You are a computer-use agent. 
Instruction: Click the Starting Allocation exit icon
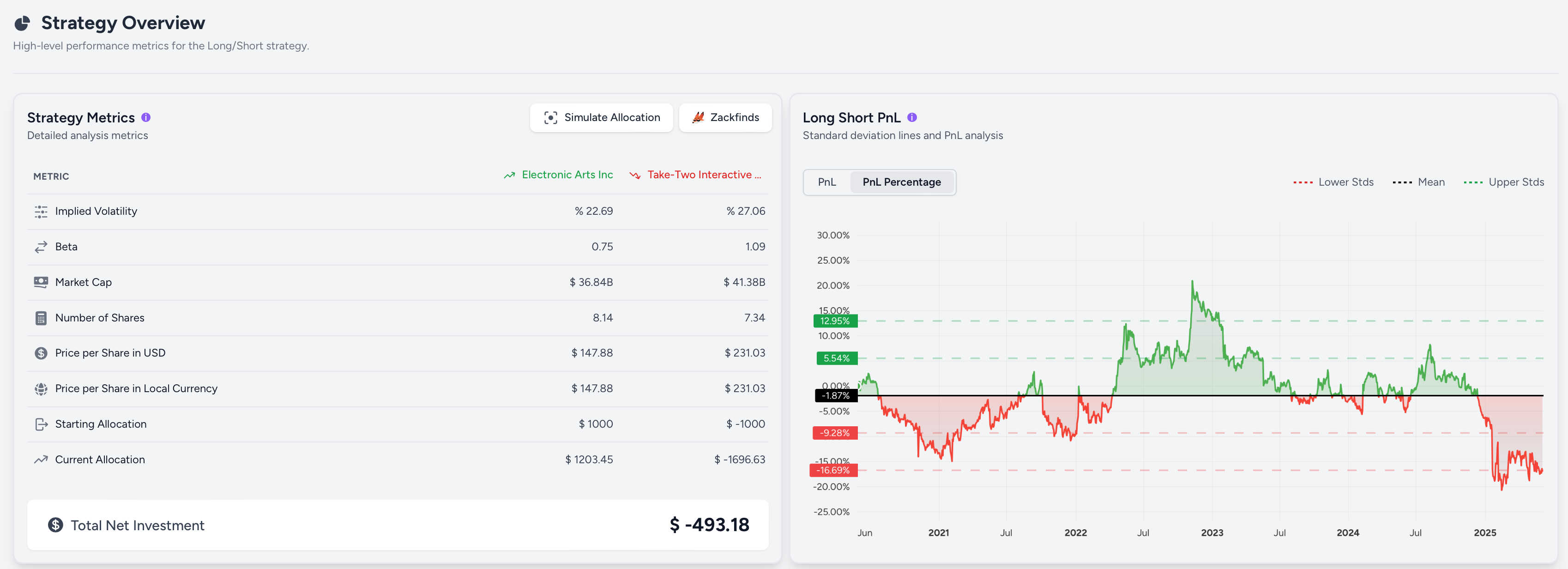pyautogui.click(x=41, y=424)
